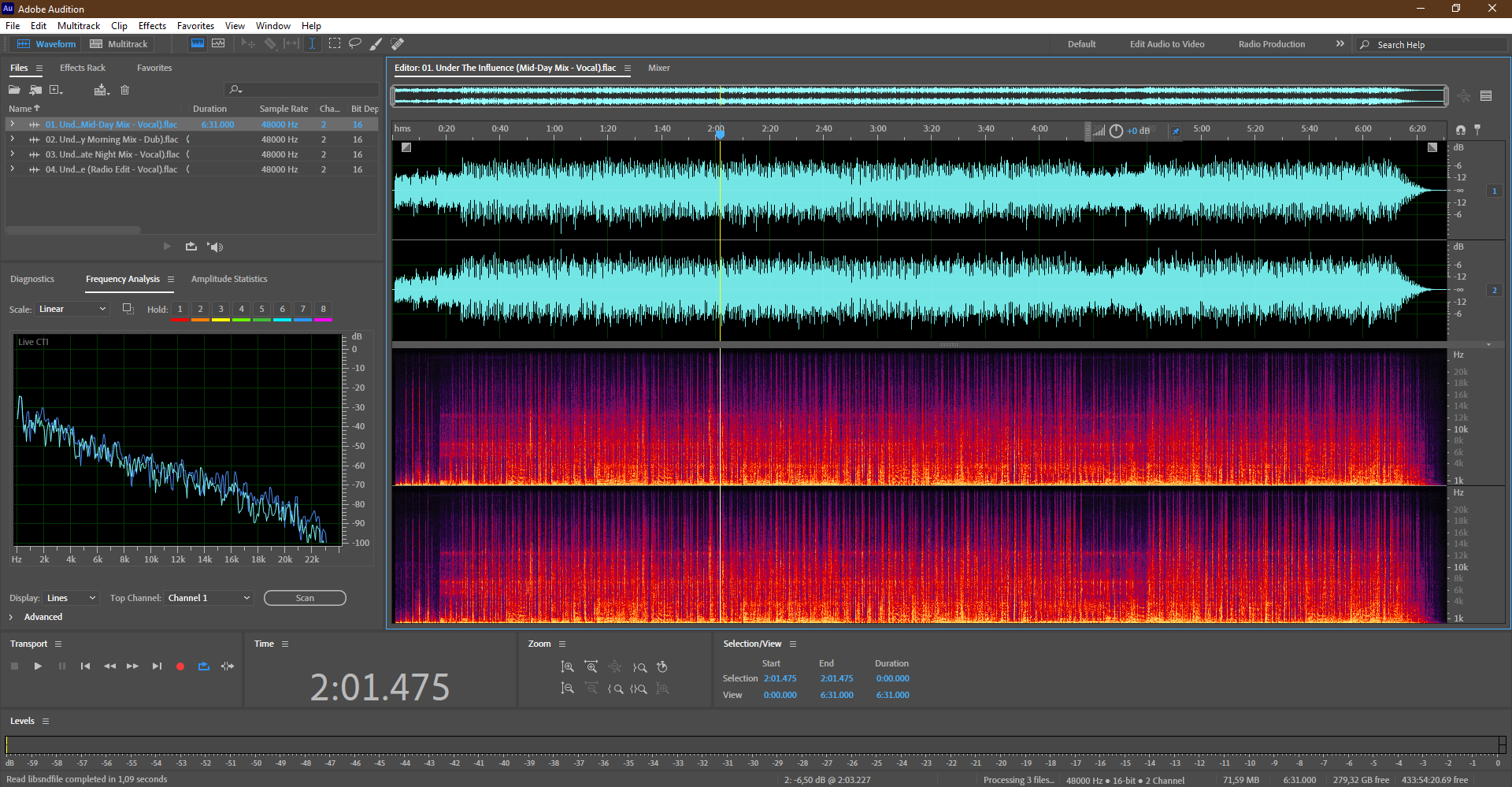The image size is (1512, 787).
Task: Click the fade-in handle on waveform
Action: [406, 147]
